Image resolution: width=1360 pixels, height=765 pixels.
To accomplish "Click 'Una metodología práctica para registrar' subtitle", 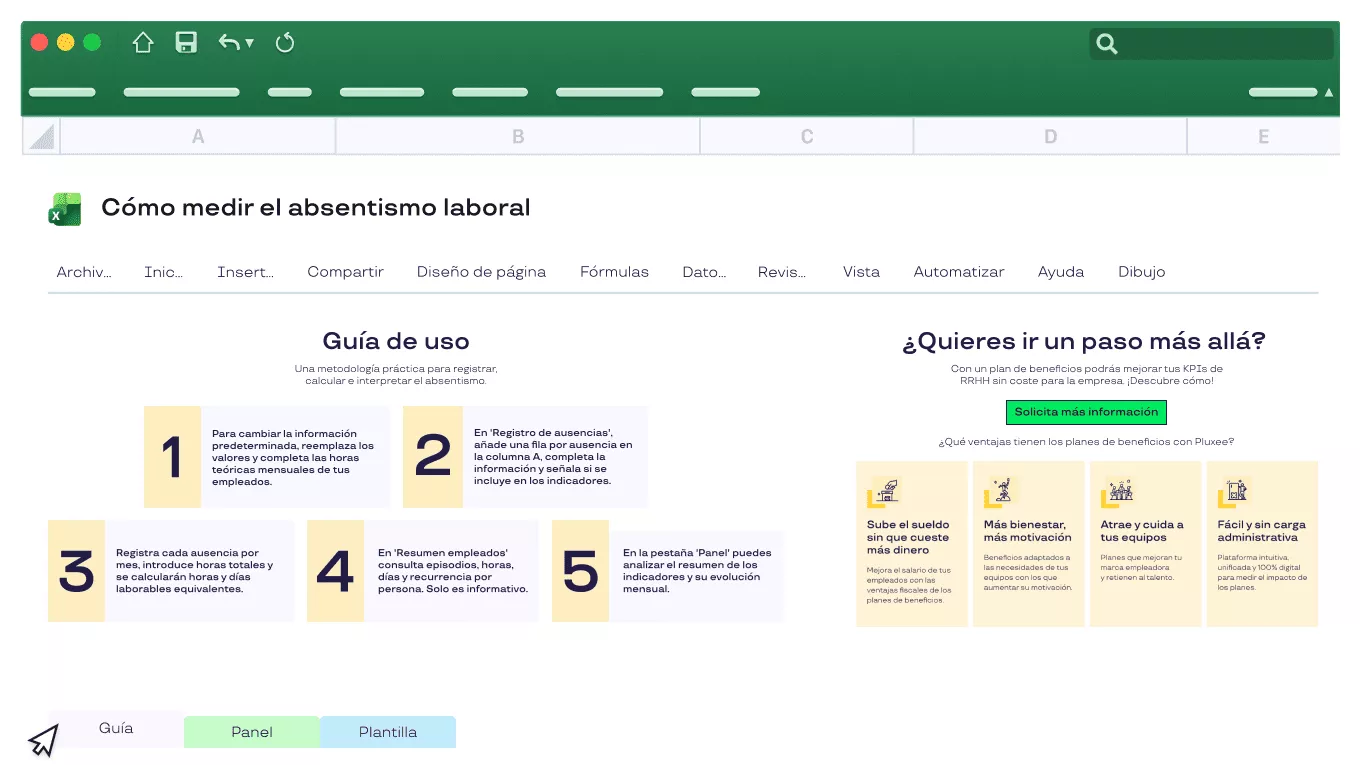I will click(x=396, y=375).
